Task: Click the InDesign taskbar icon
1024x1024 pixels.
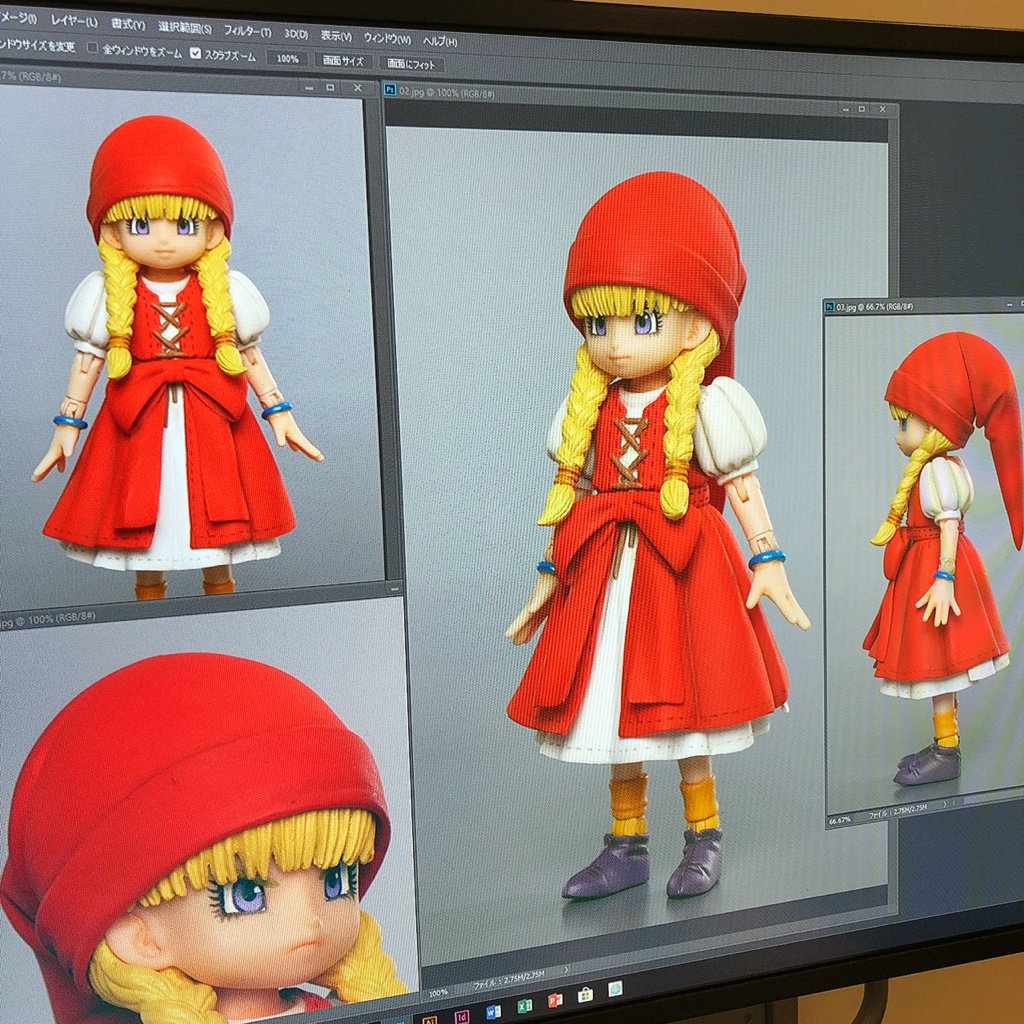Action: pyautogui.click(x=462, y=1017)
